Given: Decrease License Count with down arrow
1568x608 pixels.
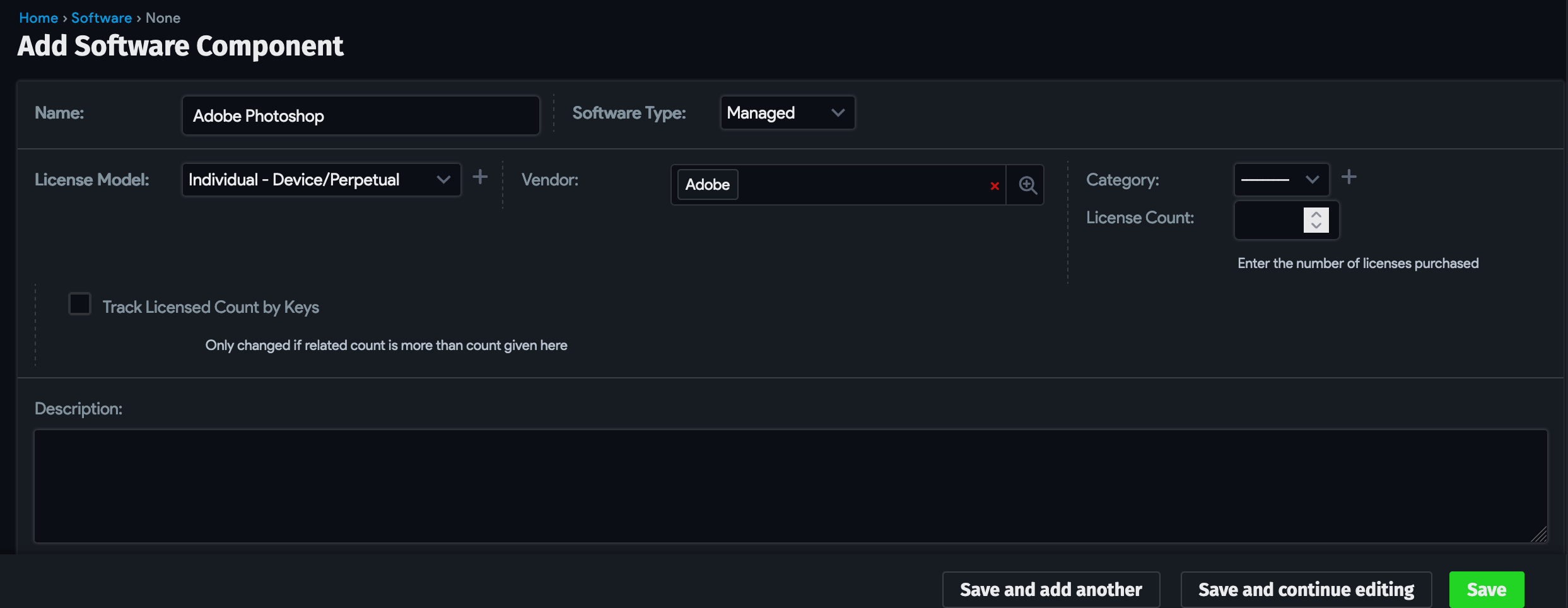Looking at the screenshot, I should pos(1316,226).
